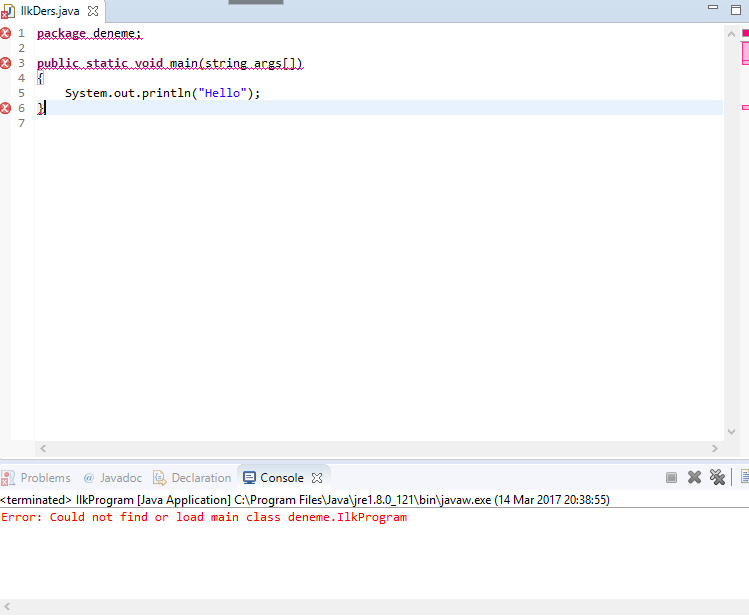Remove the terminated launch from console
This screenshot has width=749, height=616.
(x=695, y=478)
